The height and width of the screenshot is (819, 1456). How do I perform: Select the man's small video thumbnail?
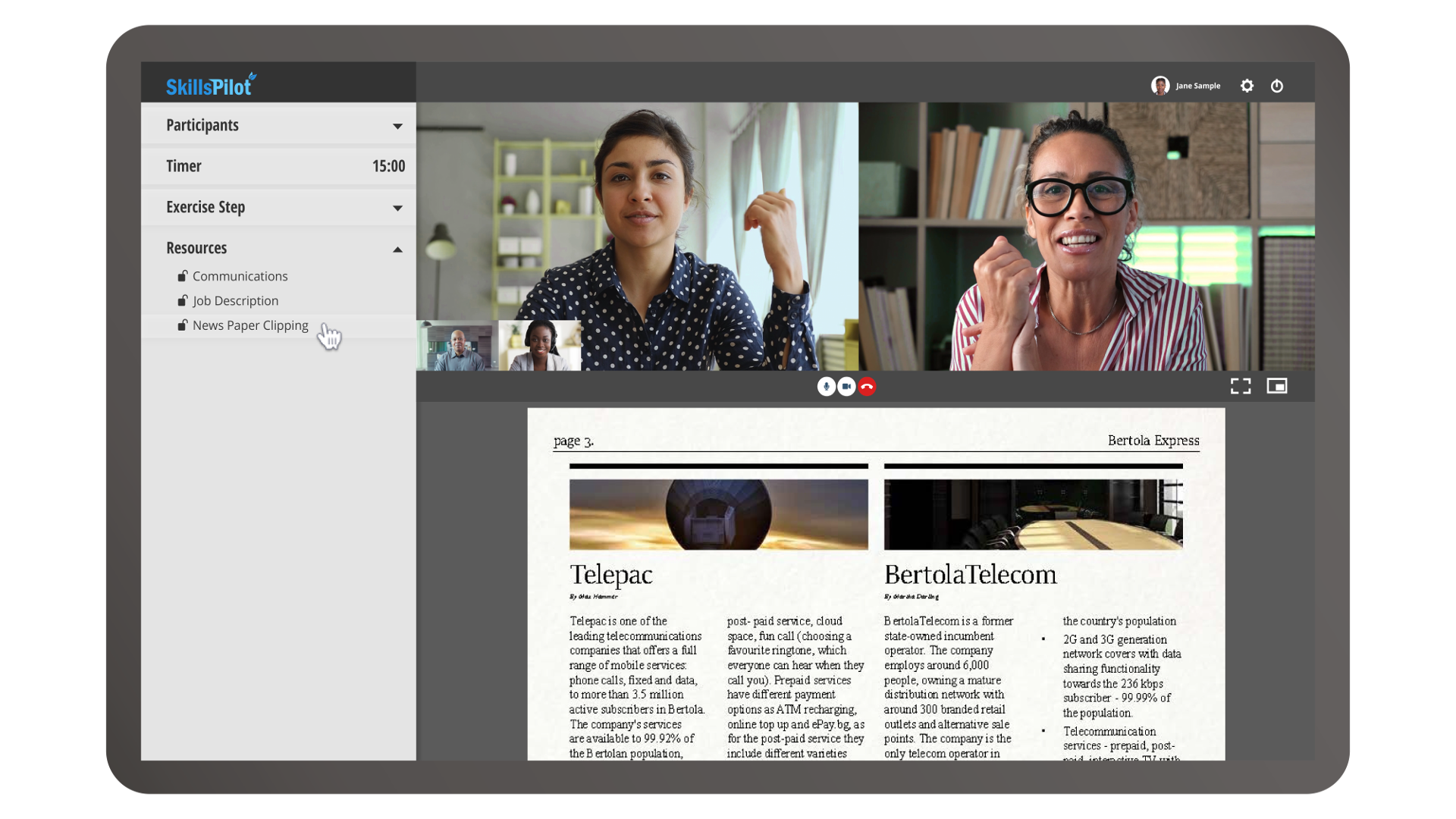point(457,347)
